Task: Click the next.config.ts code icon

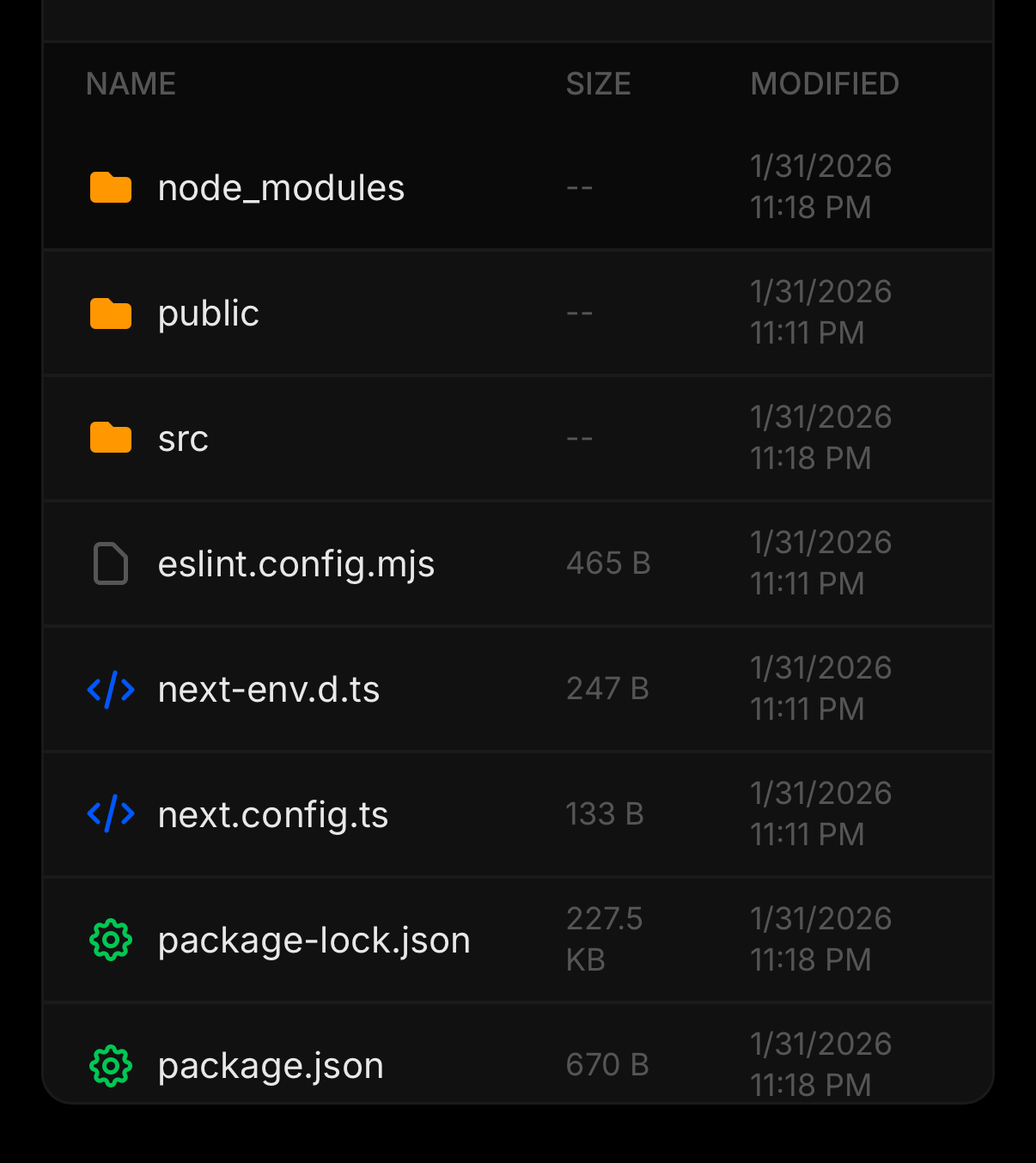Action: [x=111, y=814]
